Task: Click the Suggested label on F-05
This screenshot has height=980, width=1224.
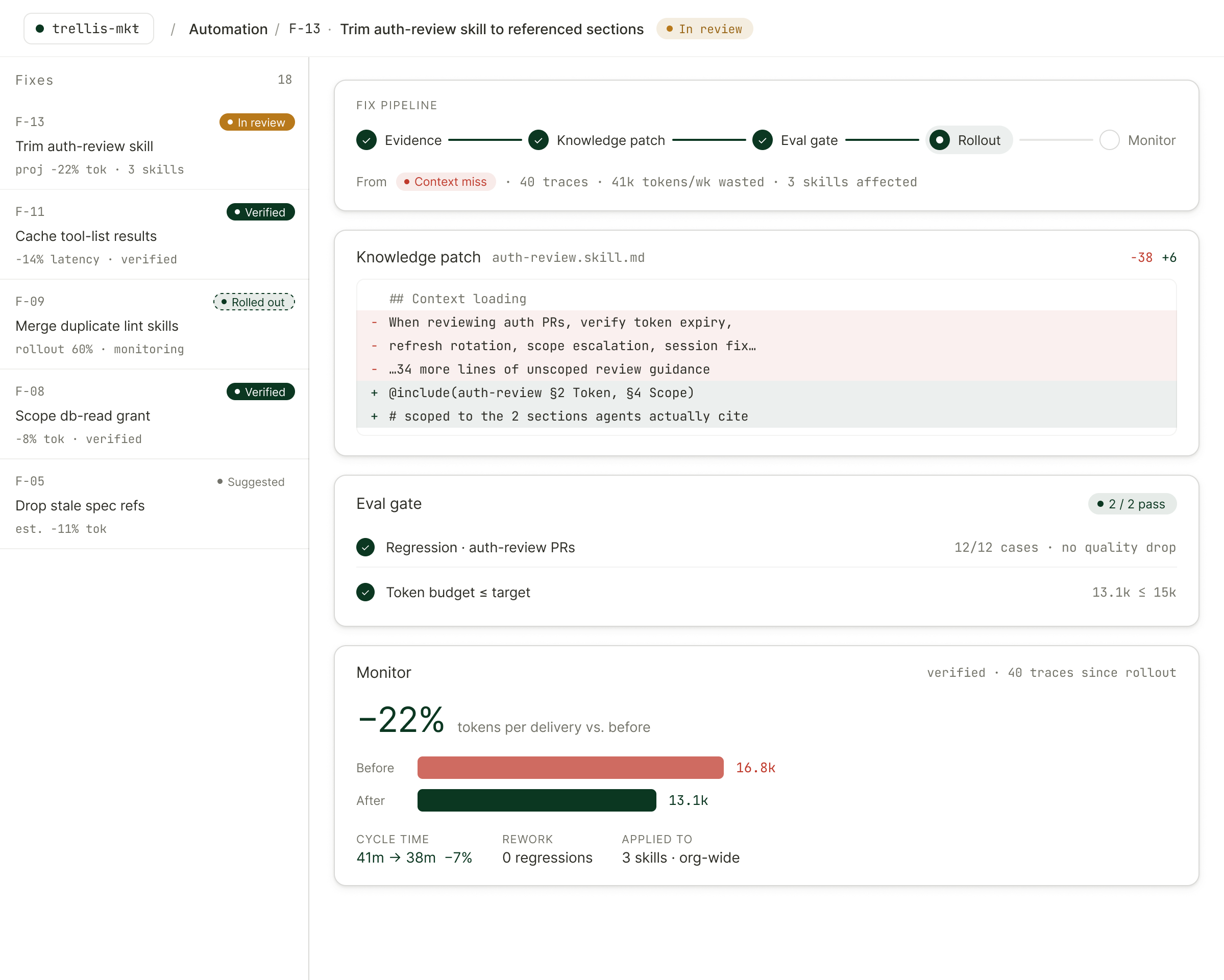Action: 251,481
